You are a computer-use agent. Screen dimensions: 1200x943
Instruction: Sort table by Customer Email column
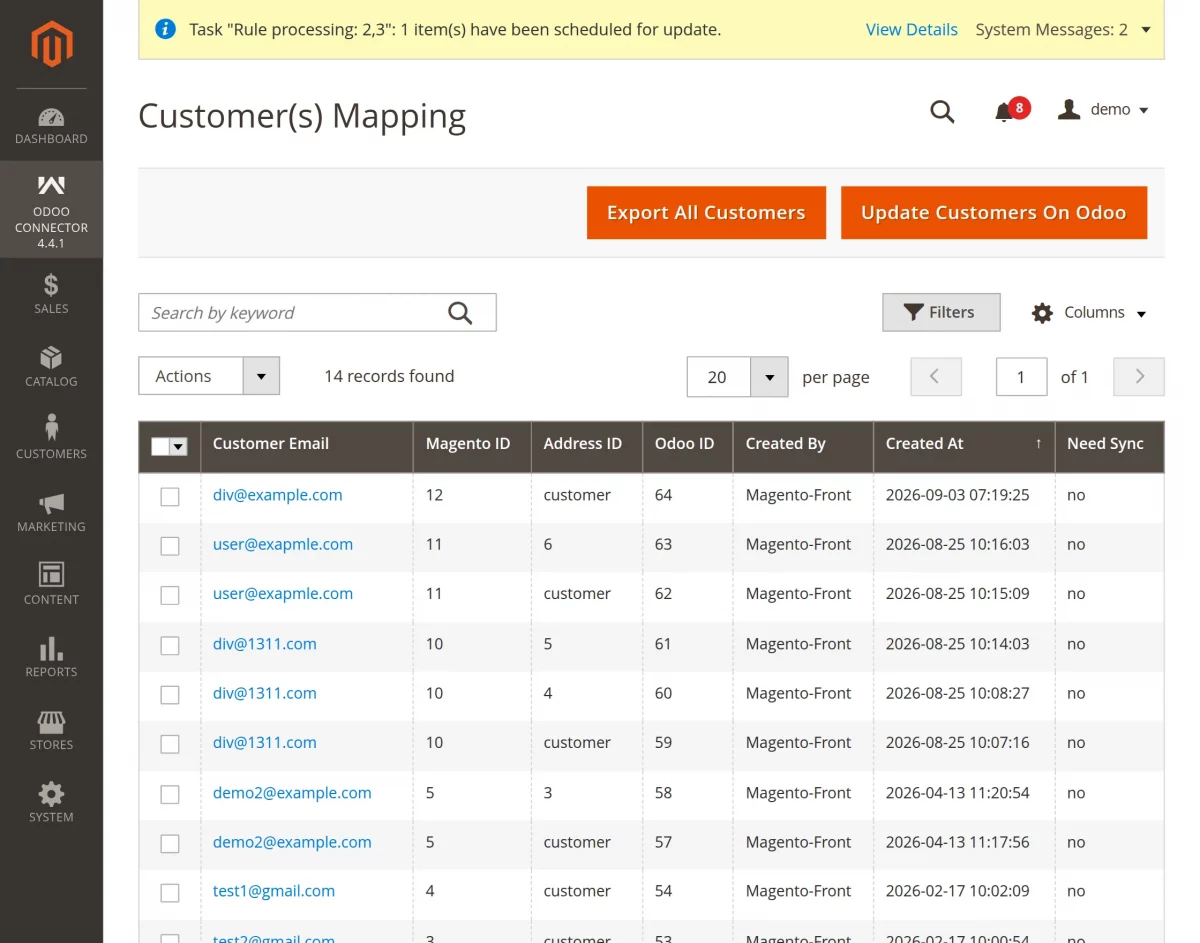(x=271, y=444)
